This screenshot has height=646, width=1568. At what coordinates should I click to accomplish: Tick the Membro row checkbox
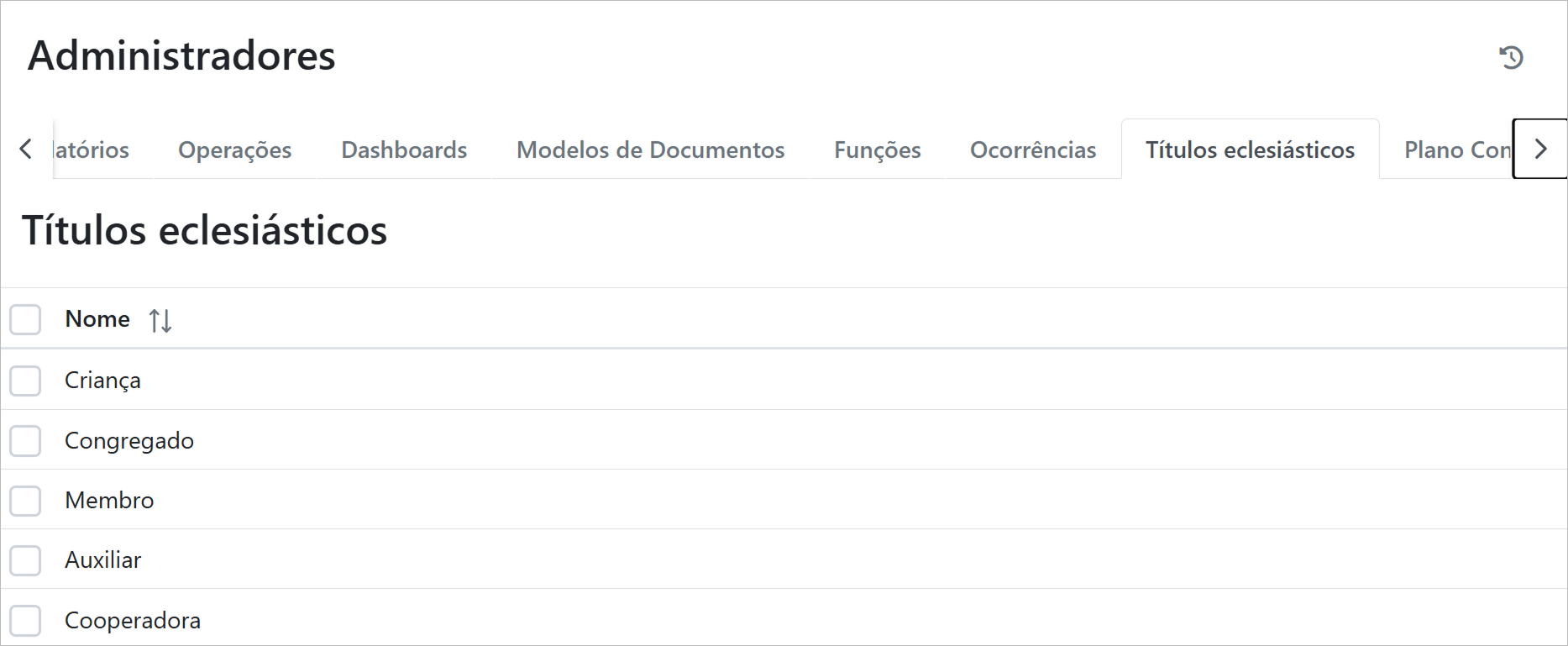point(25,501)
